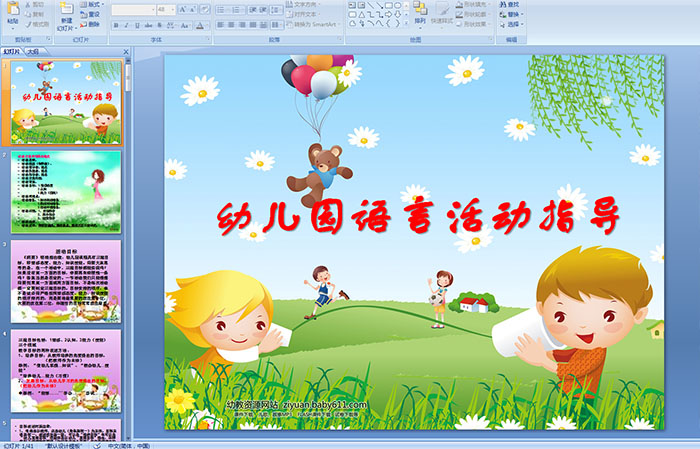Click the Clear All Formatting icon
The image size is (700, 449).
point(204,9)
